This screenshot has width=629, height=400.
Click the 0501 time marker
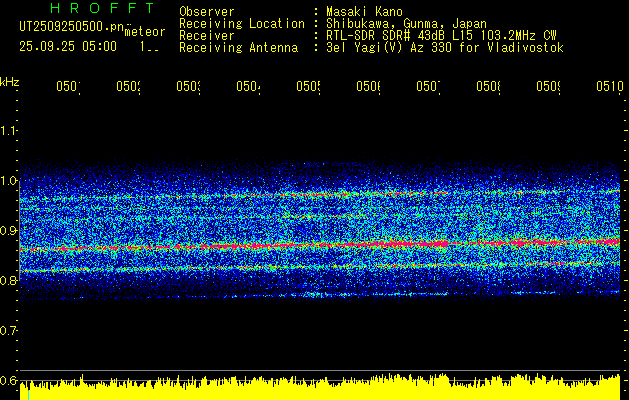point(68,86)
